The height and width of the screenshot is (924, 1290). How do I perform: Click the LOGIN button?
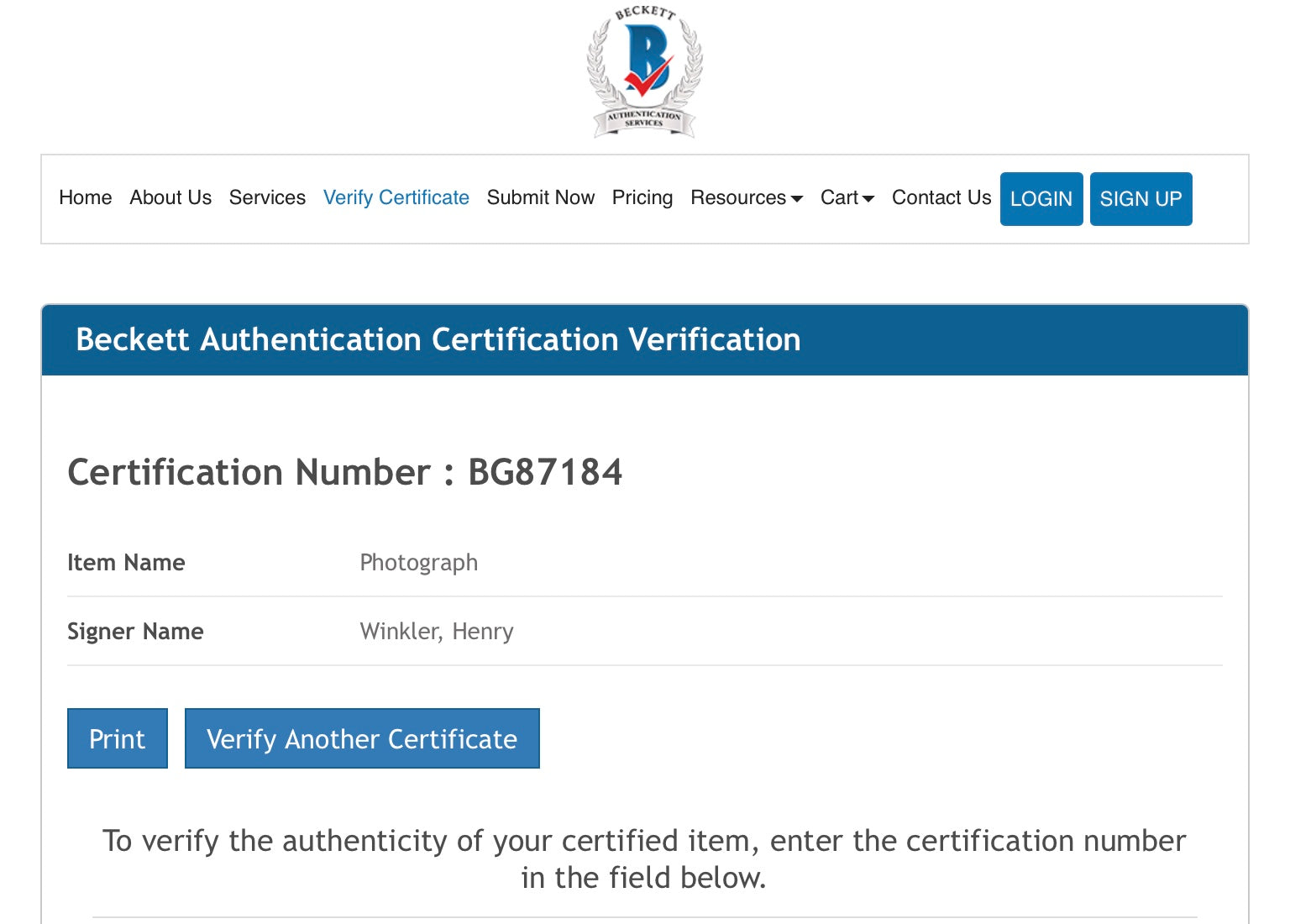click(x=1041, y=199)
